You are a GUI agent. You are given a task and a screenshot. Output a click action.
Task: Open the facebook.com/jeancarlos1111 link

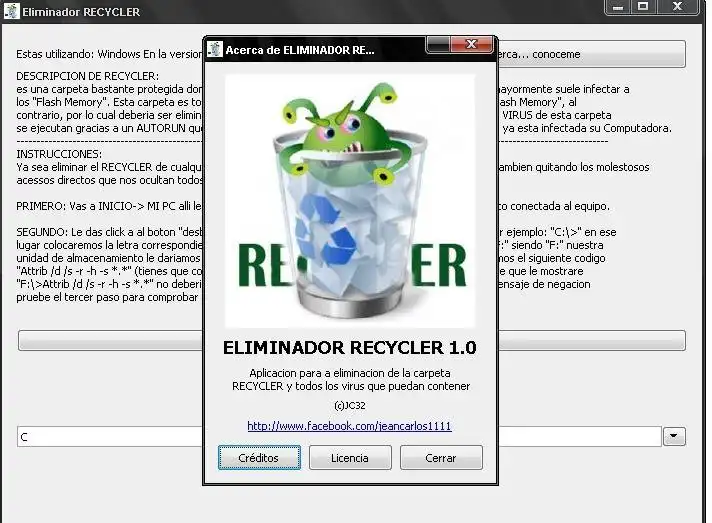tap(349, 426)
